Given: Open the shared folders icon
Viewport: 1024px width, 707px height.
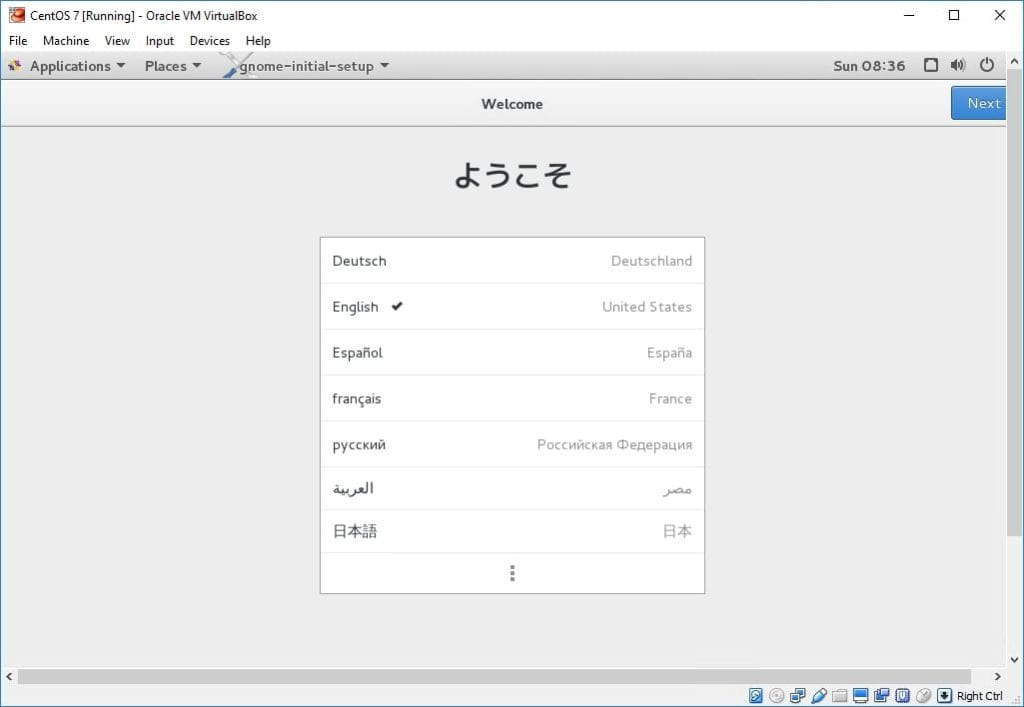Looking at the screenshot, I should coord(840,696).
